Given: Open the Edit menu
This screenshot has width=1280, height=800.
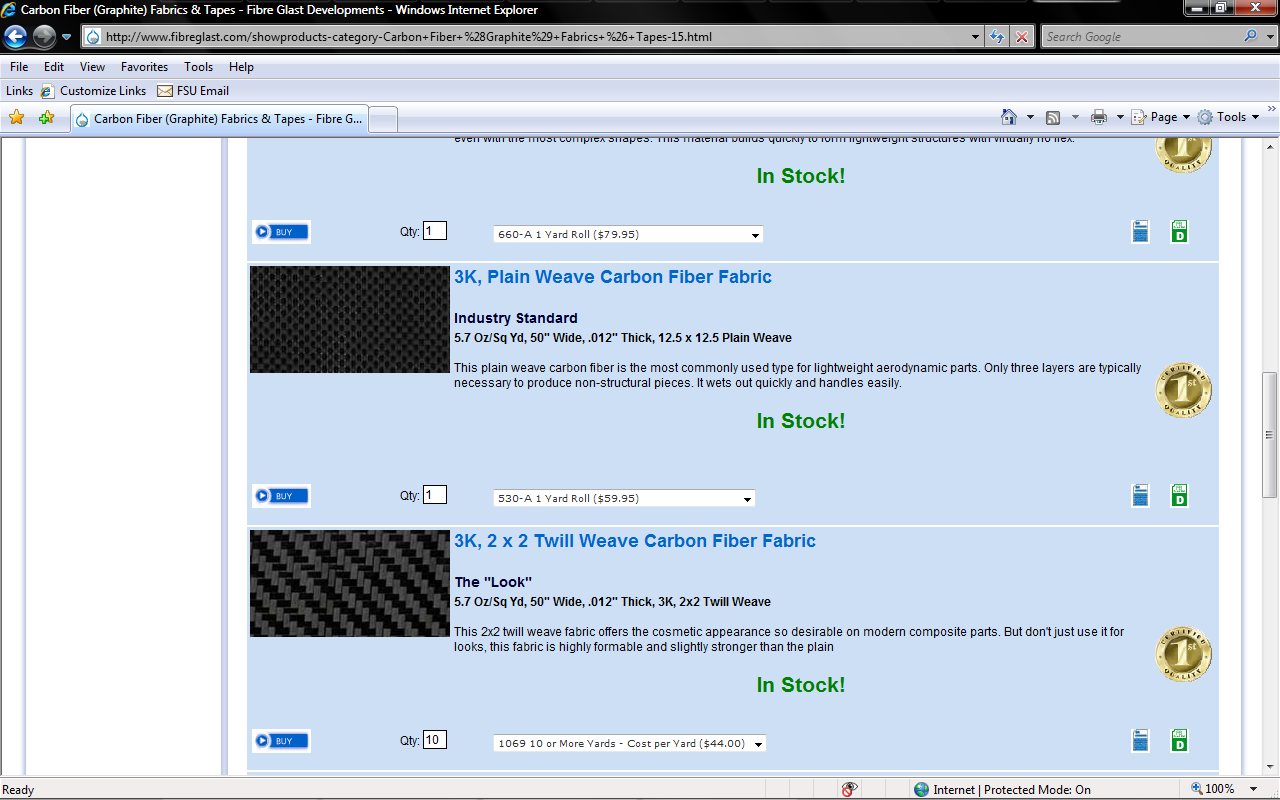Looking at the screenshot, I should 54,67.
